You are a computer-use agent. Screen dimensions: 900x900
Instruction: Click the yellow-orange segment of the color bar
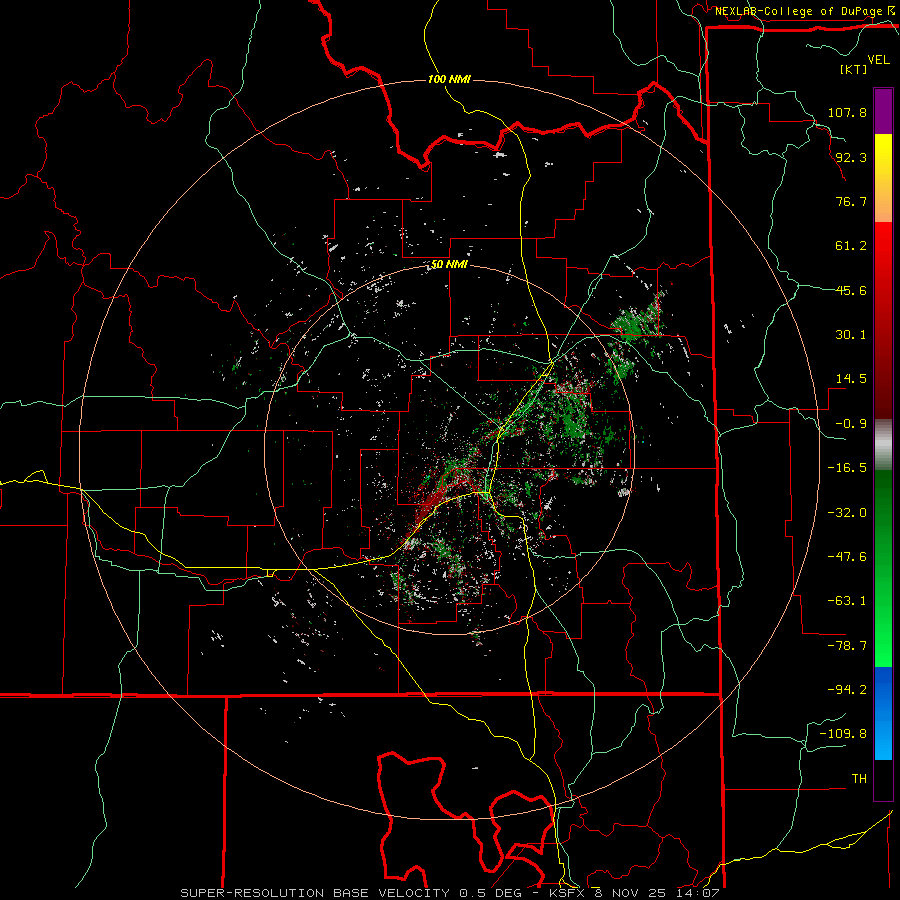tap(883, 178)
